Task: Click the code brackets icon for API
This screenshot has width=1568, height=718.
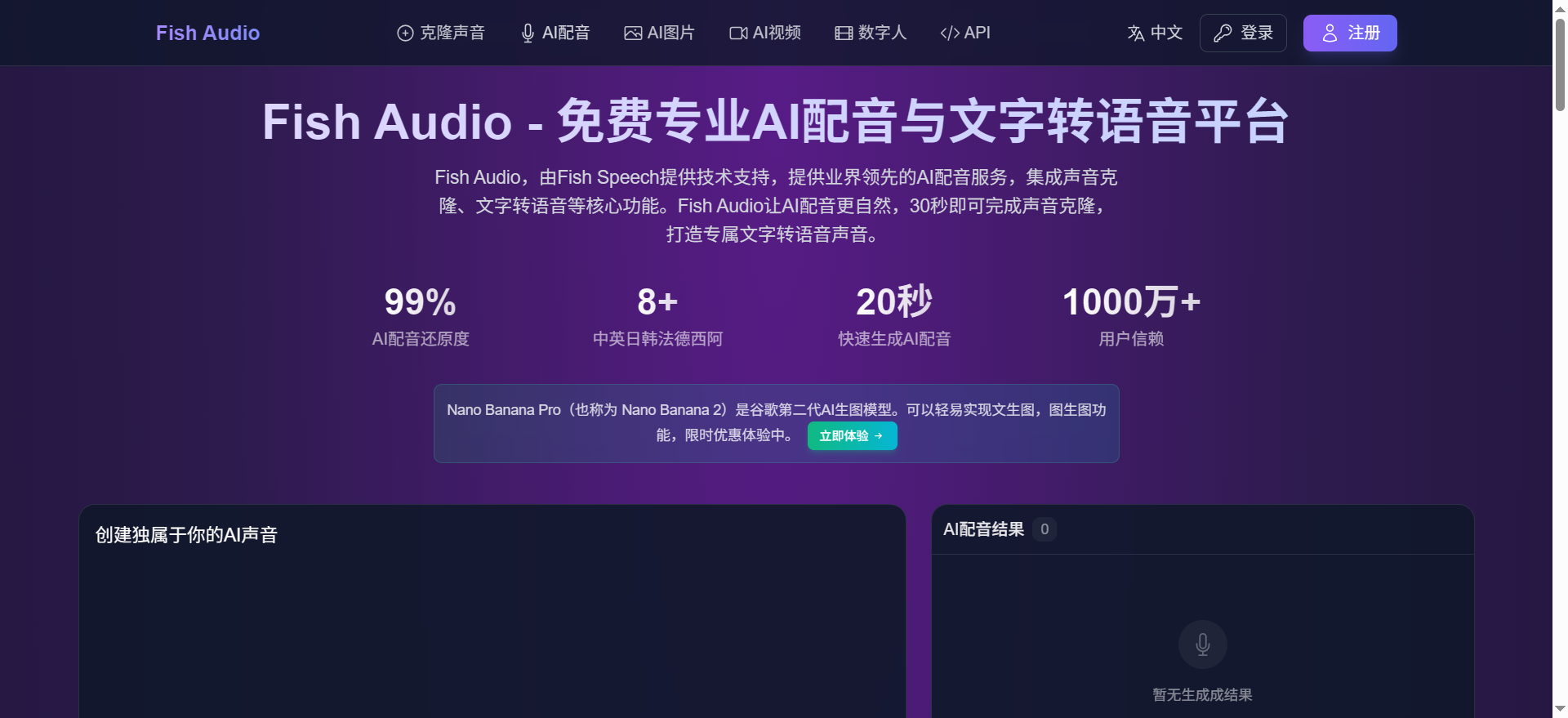Action: 950,33
